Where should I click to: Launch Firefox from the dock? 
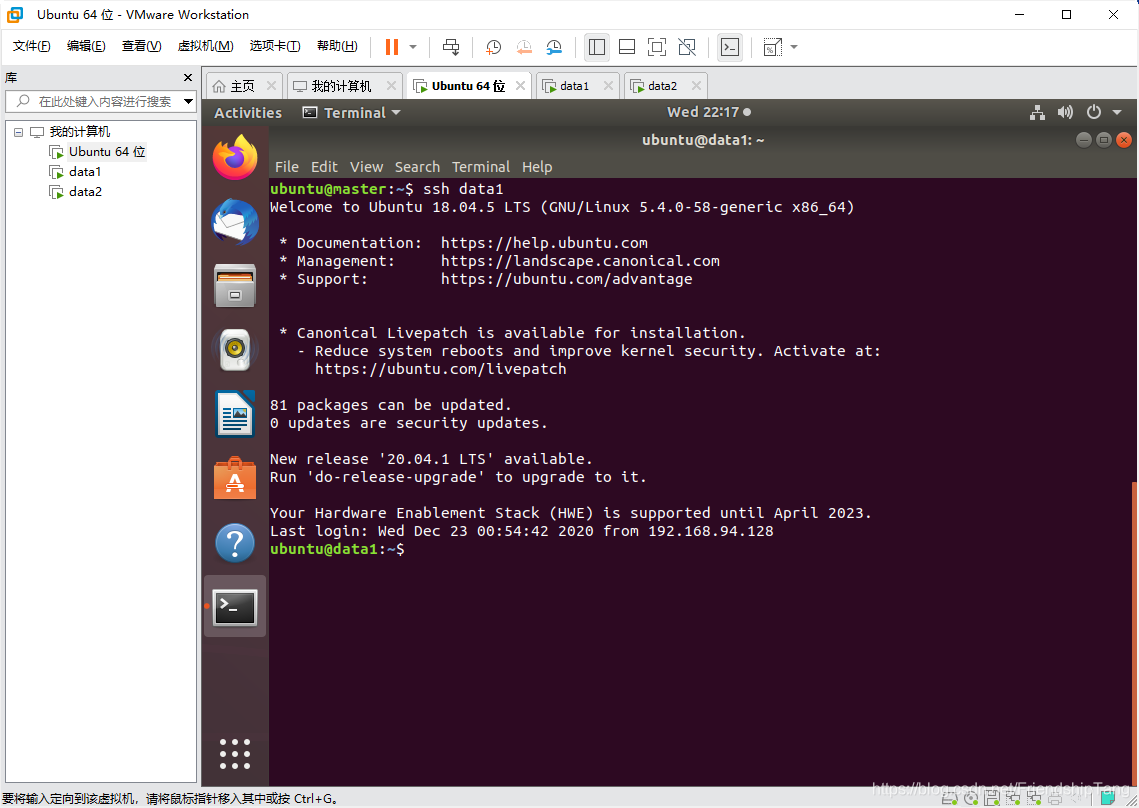[235, 156]
